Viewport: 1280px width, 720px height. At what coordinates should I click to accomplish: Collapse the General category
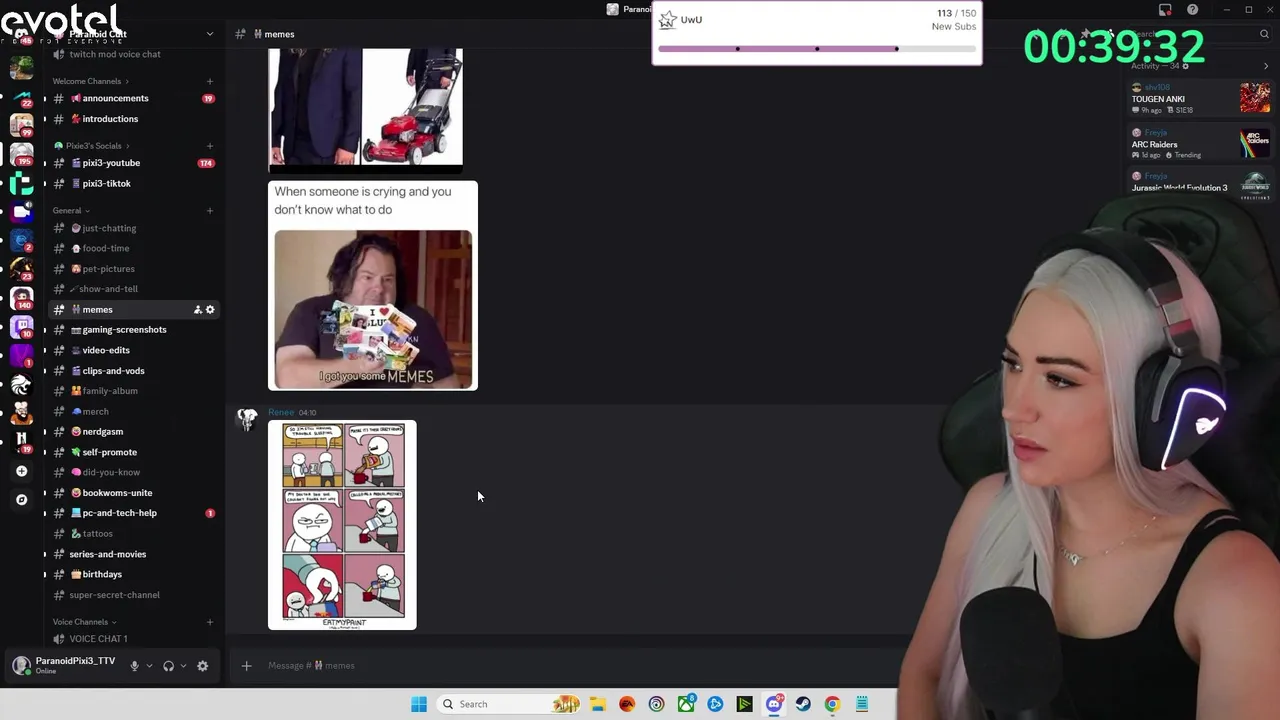(x=70, y=211)
